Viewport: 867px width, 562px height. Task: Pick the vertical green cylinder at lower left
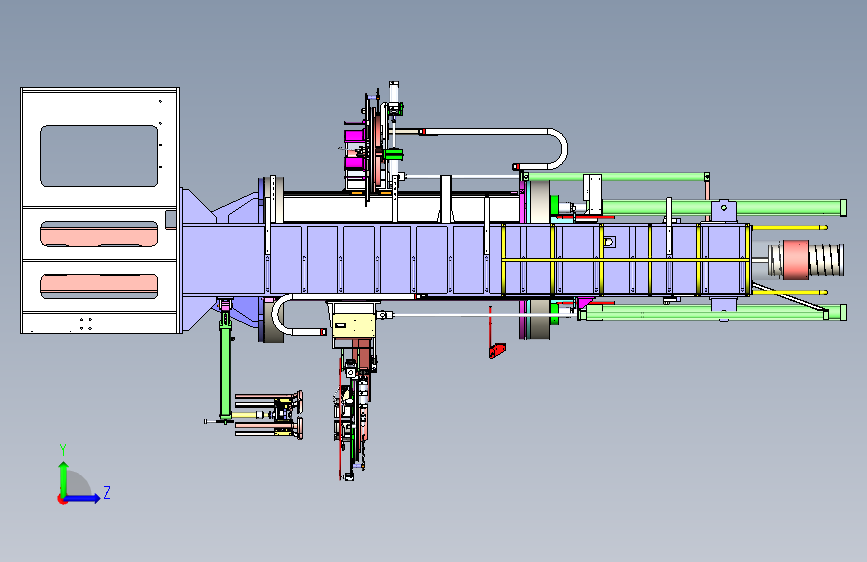[x=225, y=371]
